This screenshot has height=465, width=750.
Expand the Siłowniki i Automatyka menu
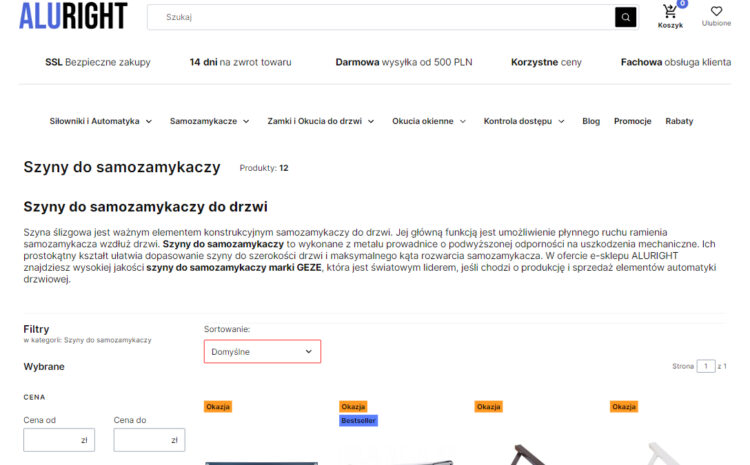[100, 122]
